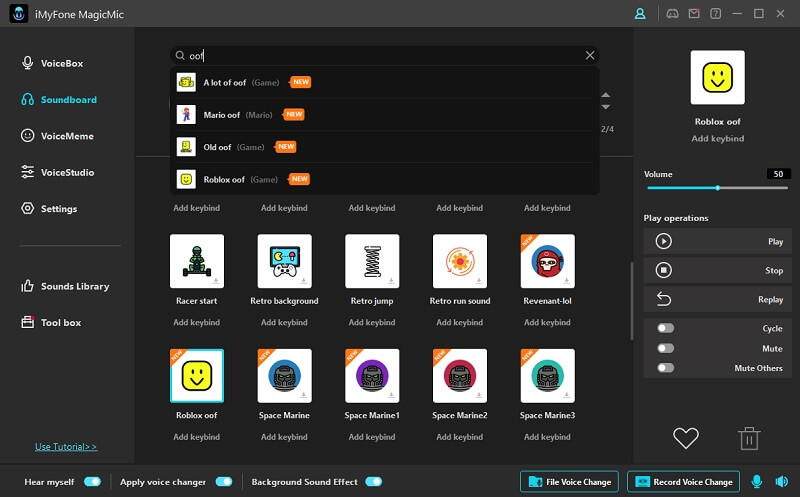This screenshot has height=497, width=800.
Task: Add keybind for Revenant-lol
Action: [x=547, y=322]
